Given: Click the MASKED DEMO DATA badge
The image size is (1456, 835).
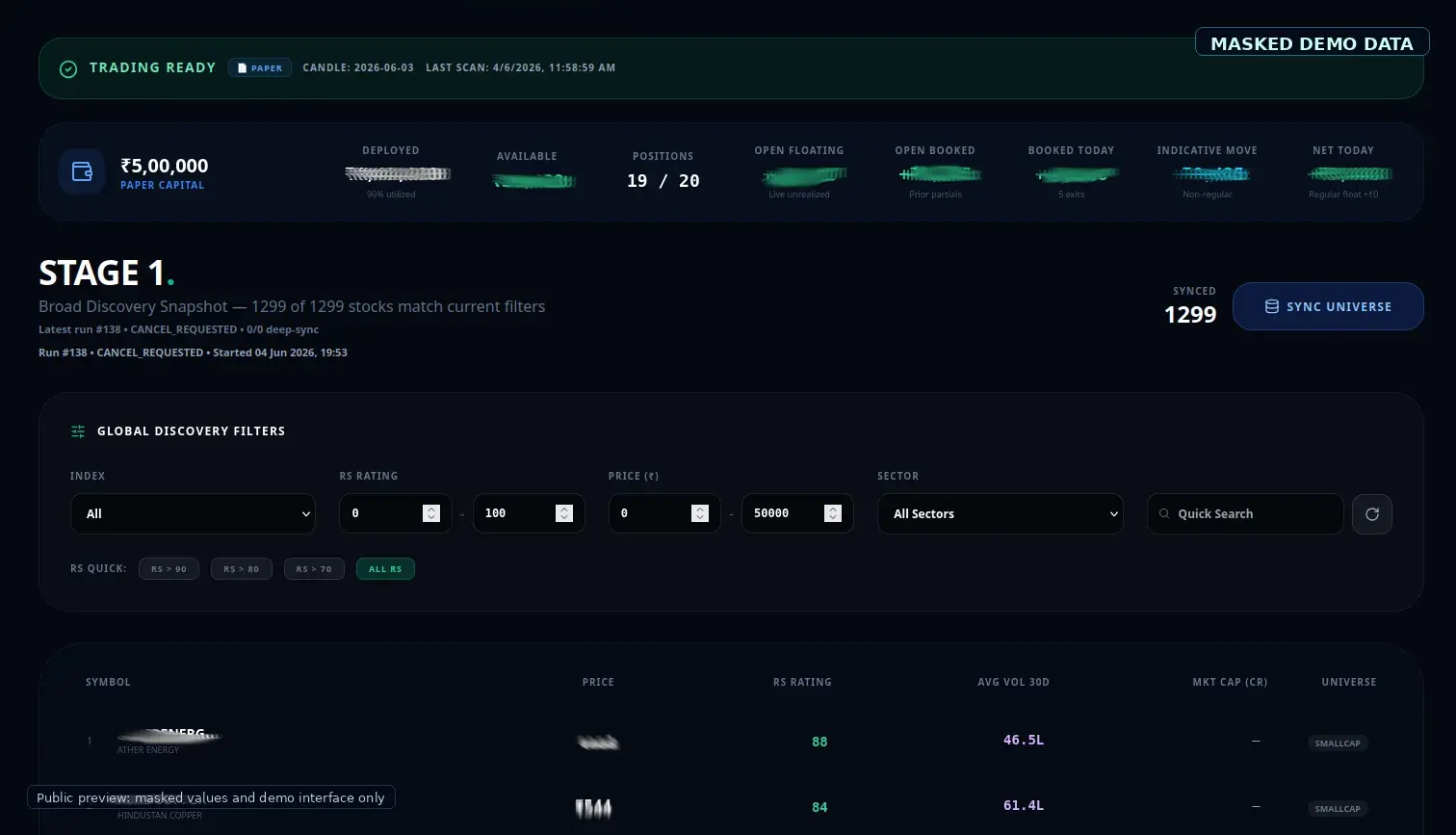Looking at the screenshot, I should pos(1313,42).
